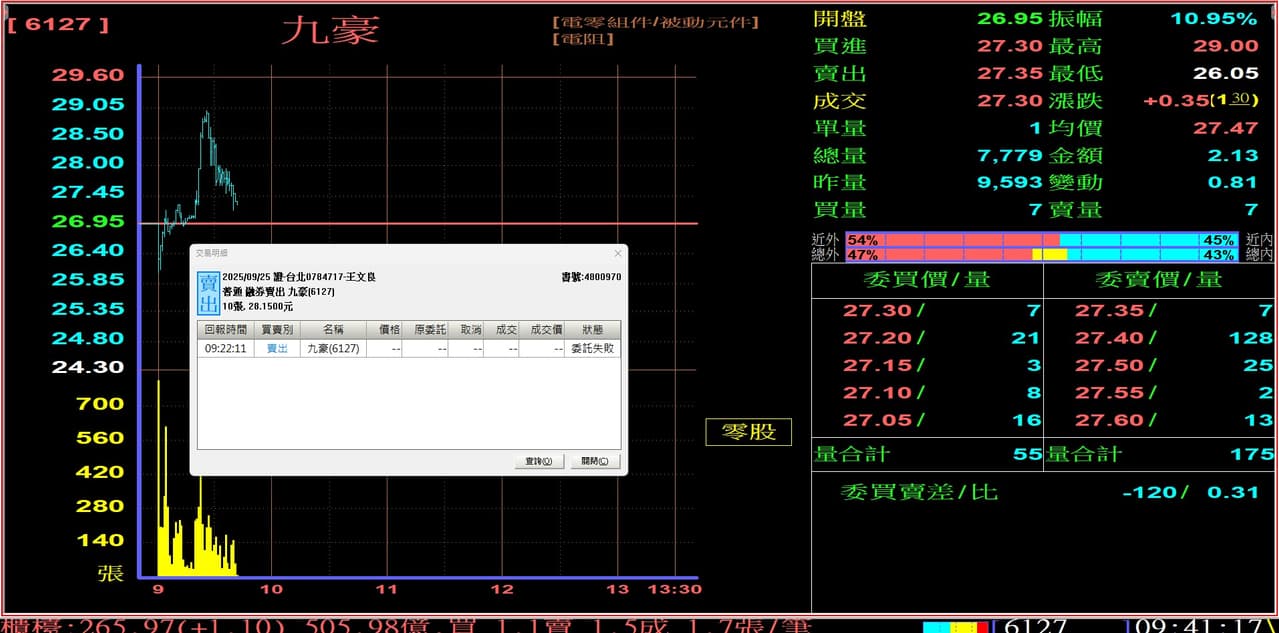Viewport: 1279px width, 633px height.
Task: Click the 27.40 ask price row
Action: pos(1109,338)
